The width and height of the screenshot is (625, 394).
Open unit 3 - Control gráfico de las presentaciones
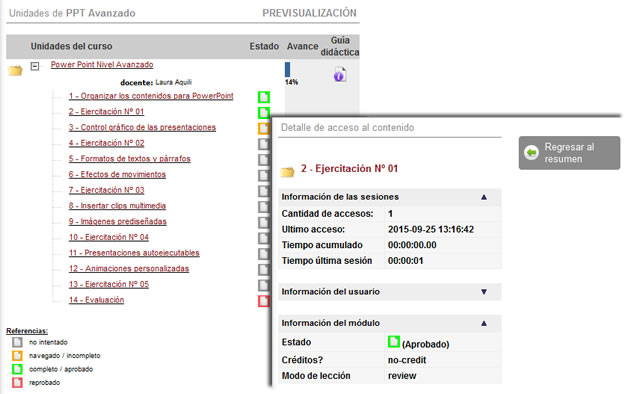click(x=142, y=128)
